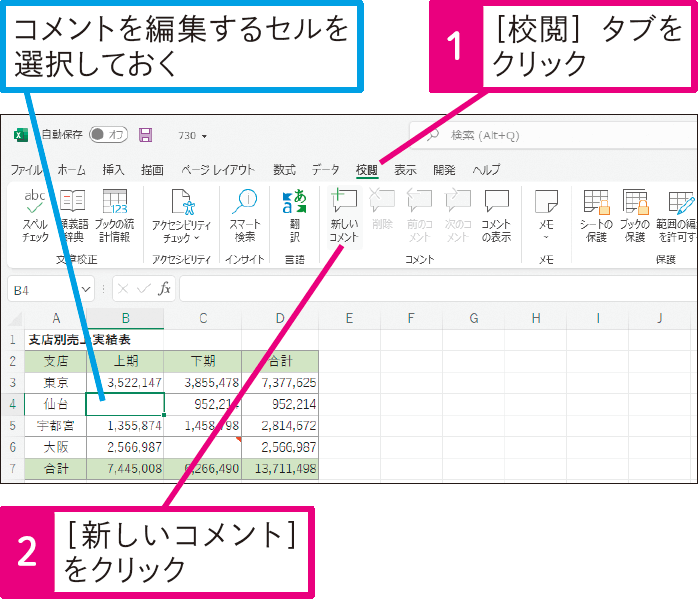Expand the Name Box dropdown arrow
Viewport: 698px width, 599px height.
[86, 290]
